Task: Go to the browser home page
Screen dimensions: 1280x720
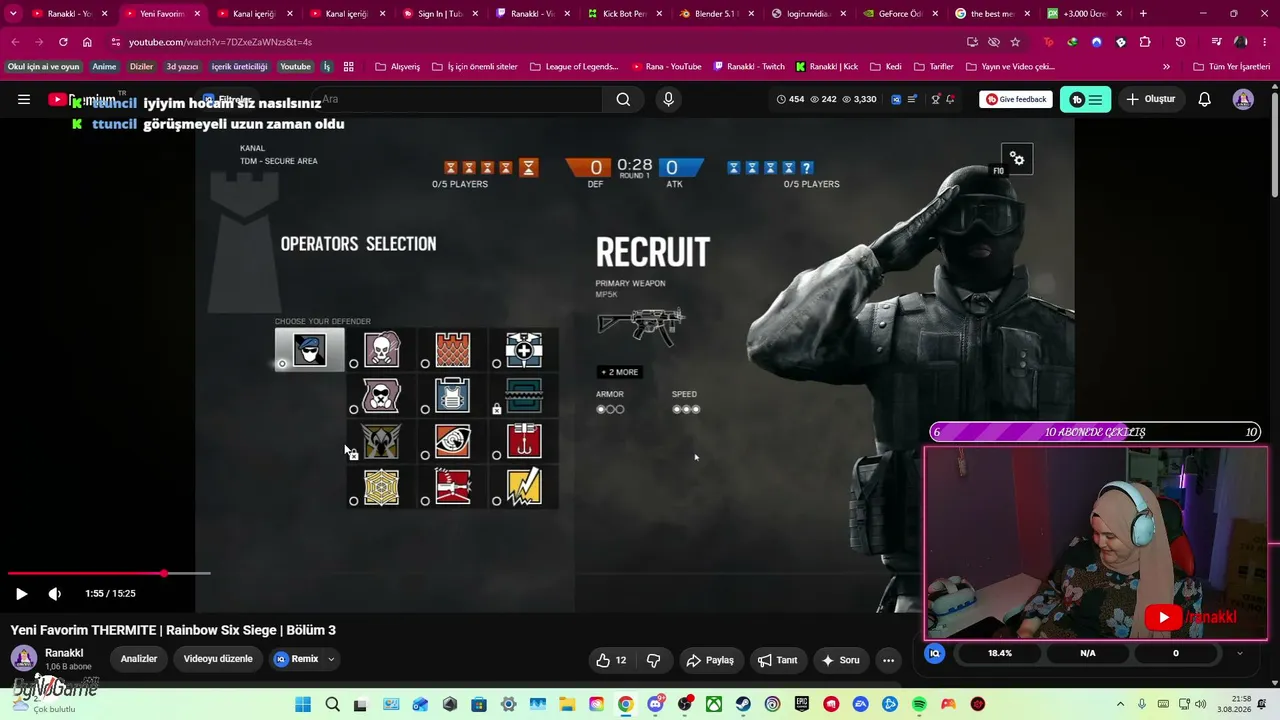Action: pos(87,42)
